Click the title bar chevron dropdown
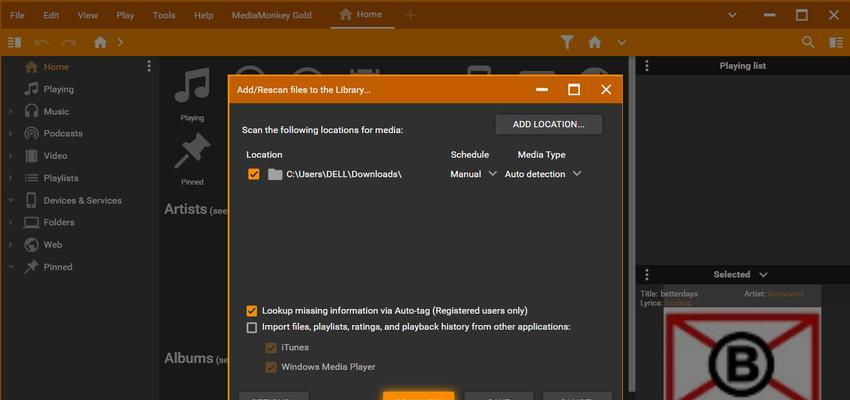The height and width of the screenshot is (400, 850). pyautogui.click(x=732, y=15)
